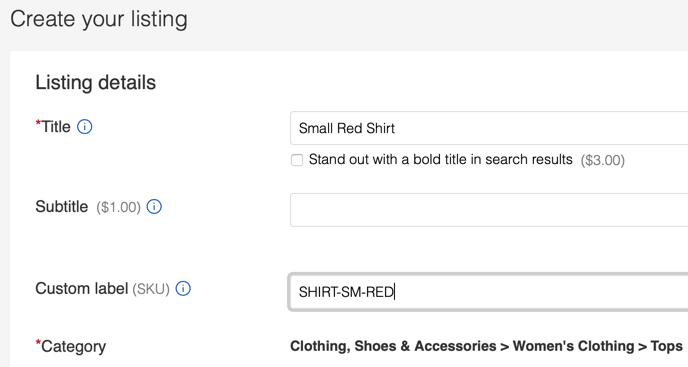Enable the bold title checkbox
The height and width of the screenshot is (367, 688).
[x=297, y=160]
